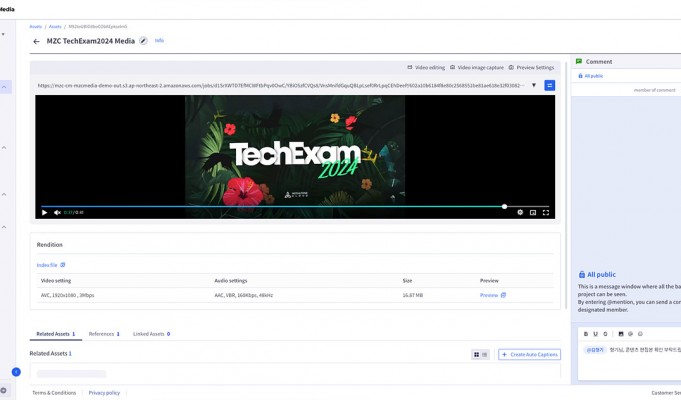Copy the Index file icon
The height and width of the screenshot is (400, 681).
[x=63, y=265]
